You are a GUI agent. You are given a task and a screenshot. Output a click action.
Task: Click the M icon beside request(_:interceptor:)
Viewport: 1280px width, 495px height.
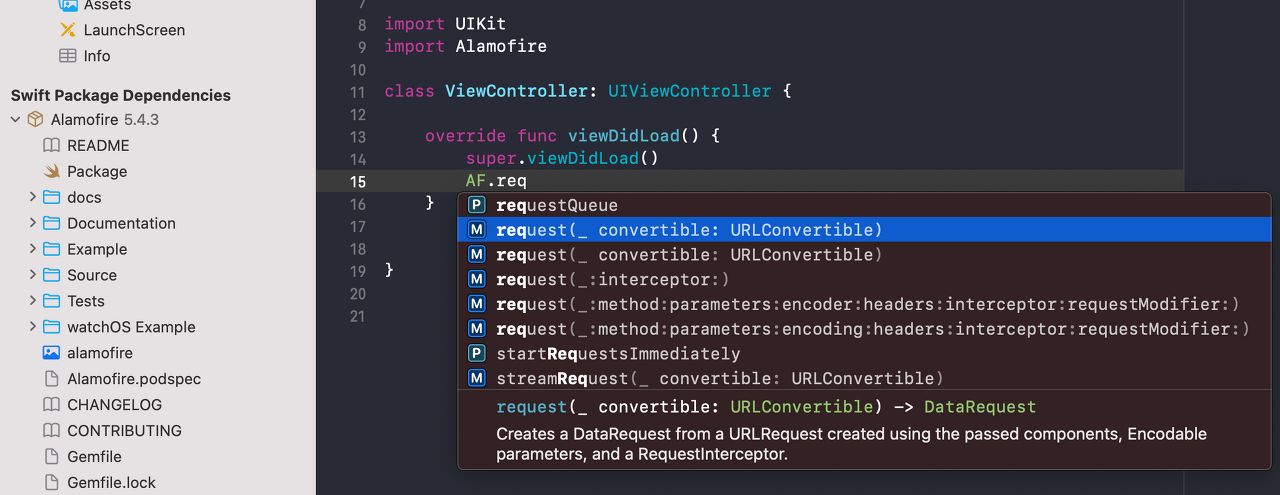(477, 279)
